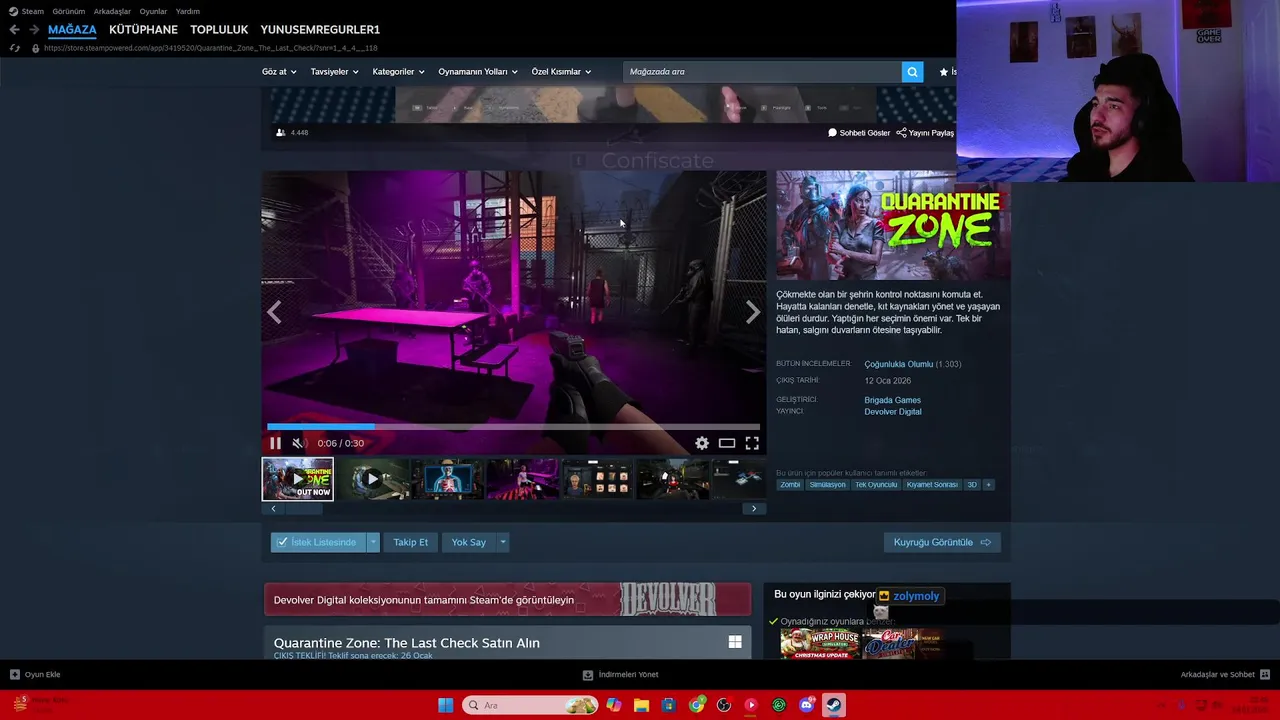Open the Zombi tag
The width and height of the screenshot is (1280, 720).
coord(790,485)
